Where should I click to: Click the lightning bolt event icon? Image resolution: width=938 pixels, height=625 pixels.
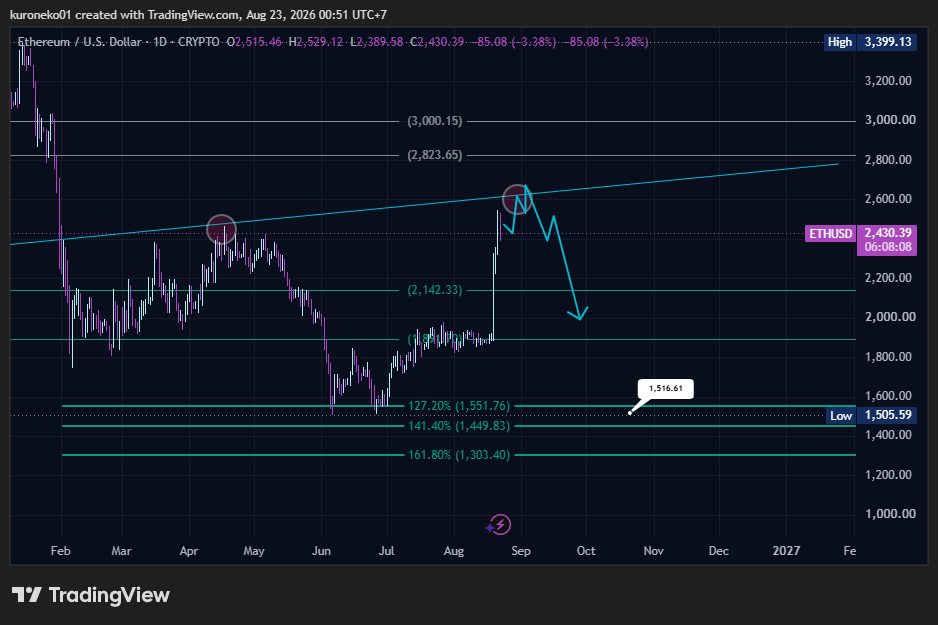point(500,525)
